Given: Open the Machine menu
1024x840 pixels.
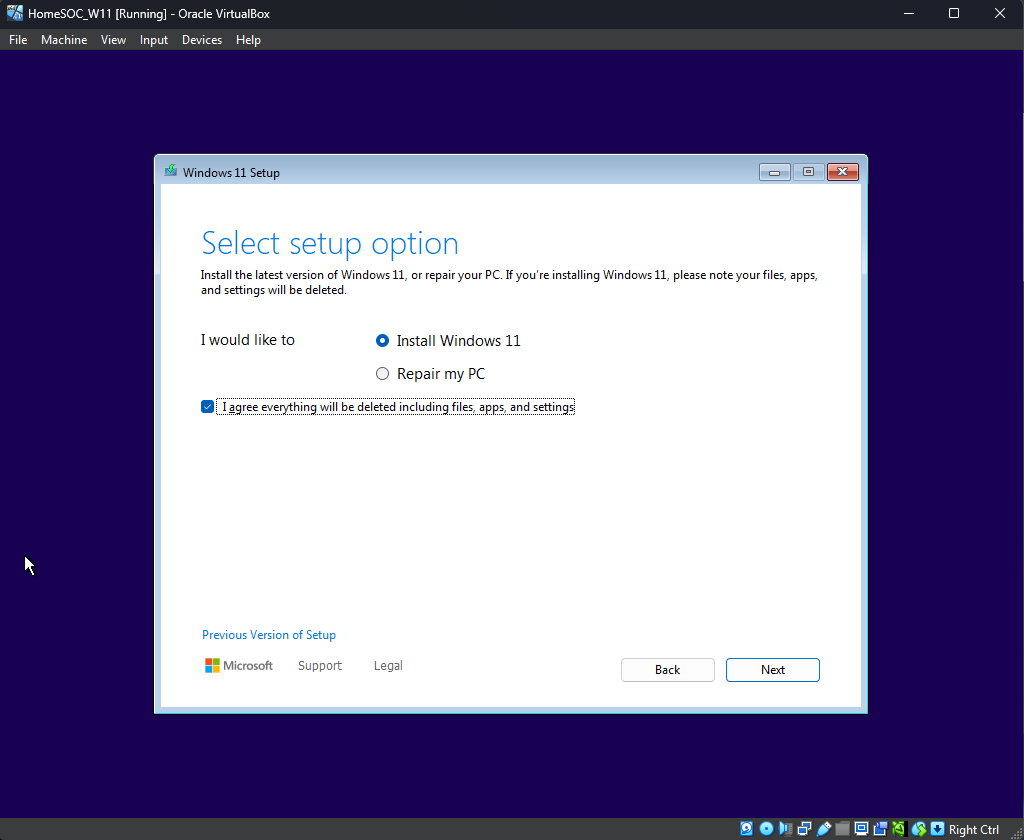Looking at the screenshot, I should (64, 40).
